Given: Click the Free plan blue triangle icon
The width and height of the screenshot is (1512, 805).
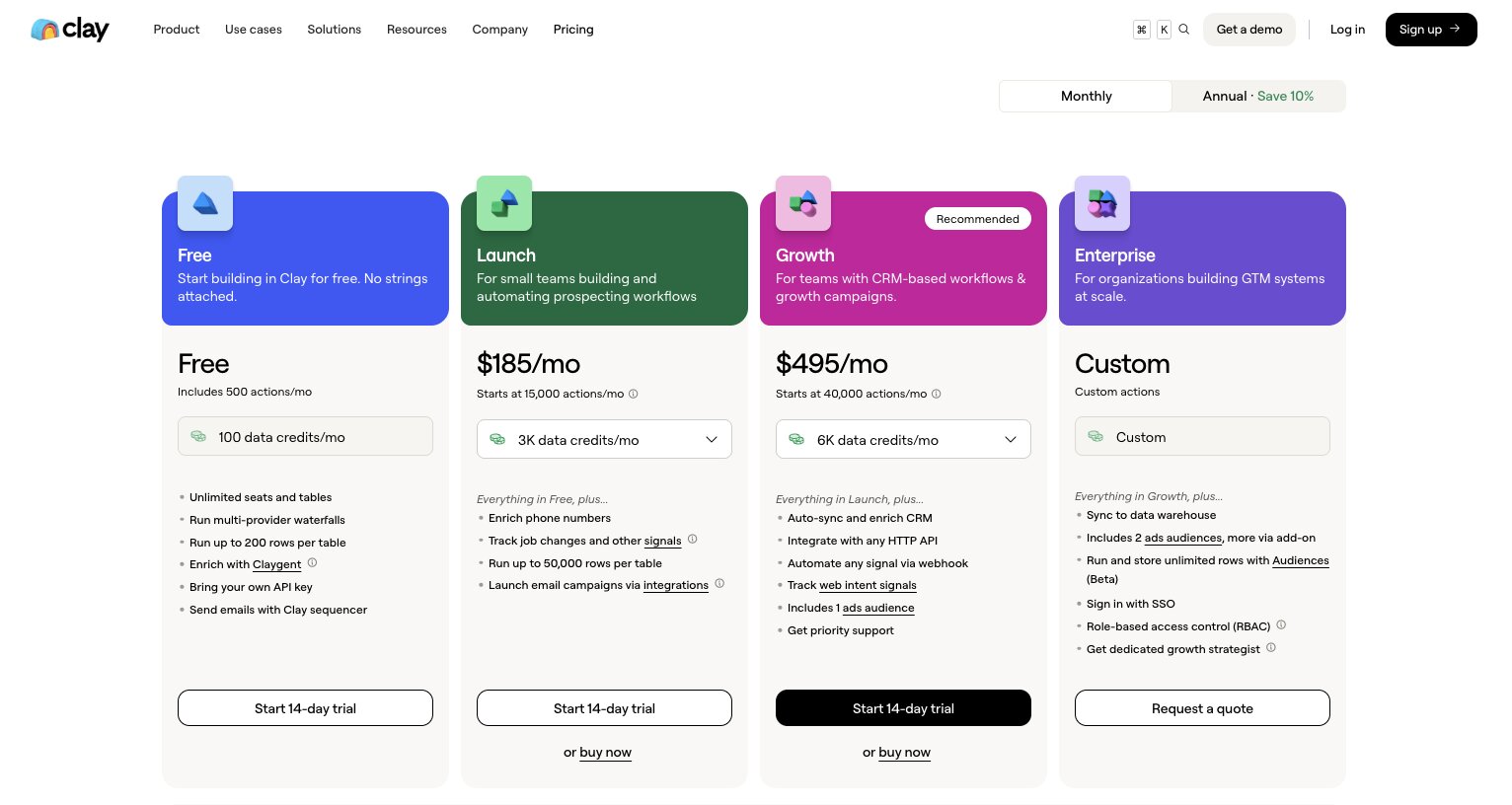Looking at the screenshot, I should click(204, 202).
